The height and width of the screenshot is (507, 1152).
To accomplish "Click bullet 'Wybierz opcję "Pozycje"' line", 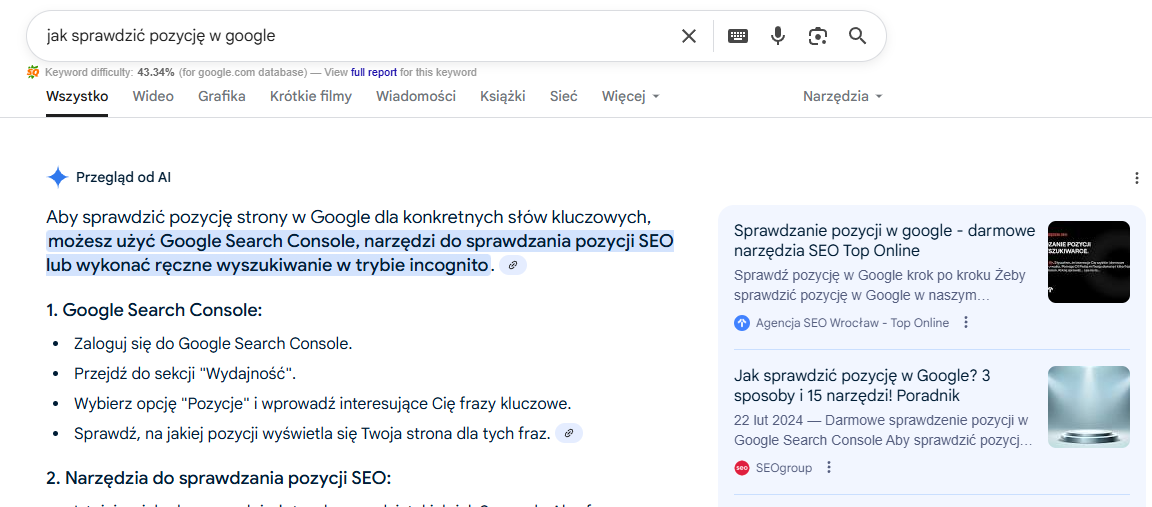I will pyautogui.click(x=323, y=403).
